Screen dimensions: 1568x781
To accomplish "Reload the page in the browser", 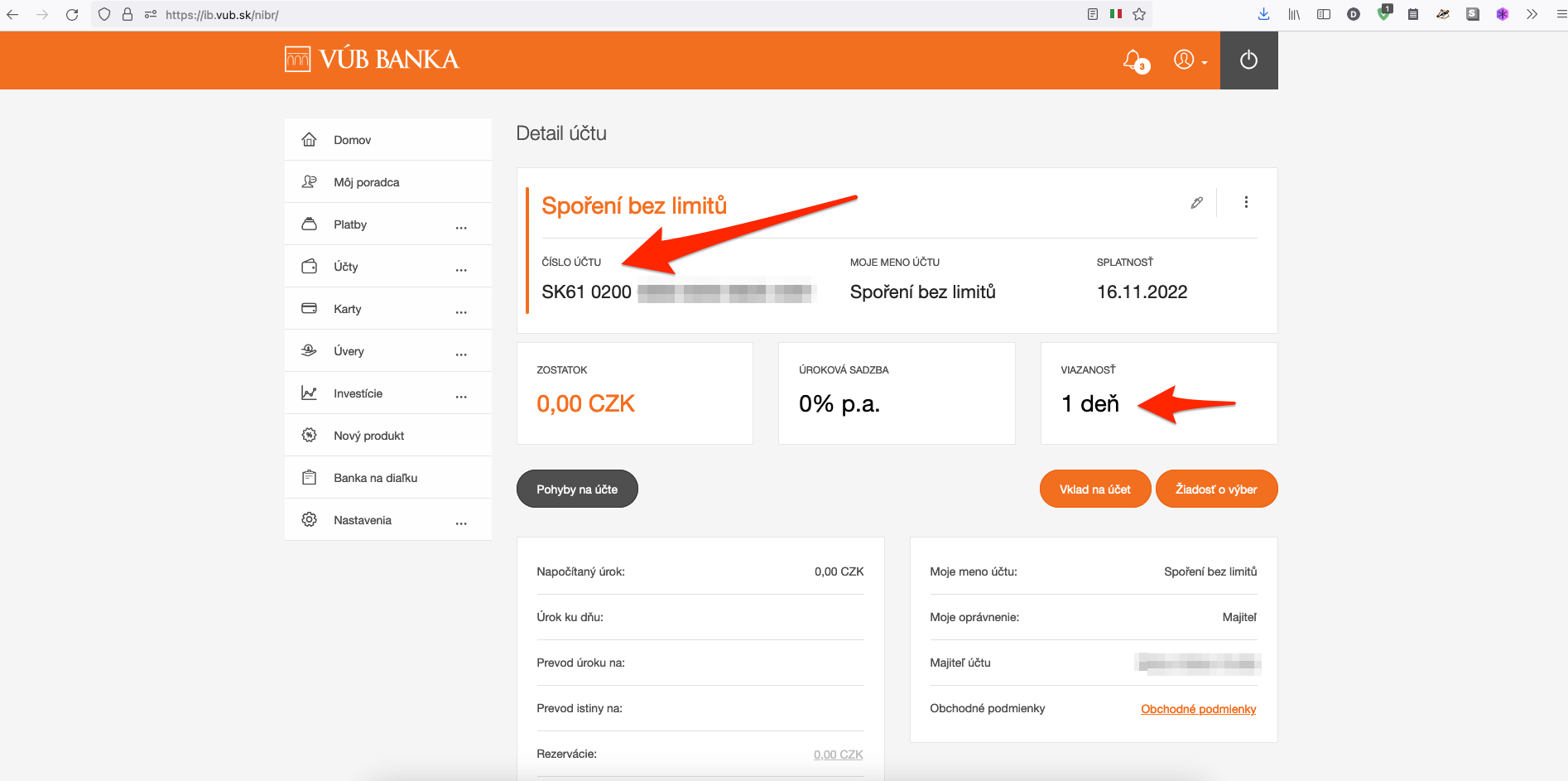I will (x=72, y=14).
